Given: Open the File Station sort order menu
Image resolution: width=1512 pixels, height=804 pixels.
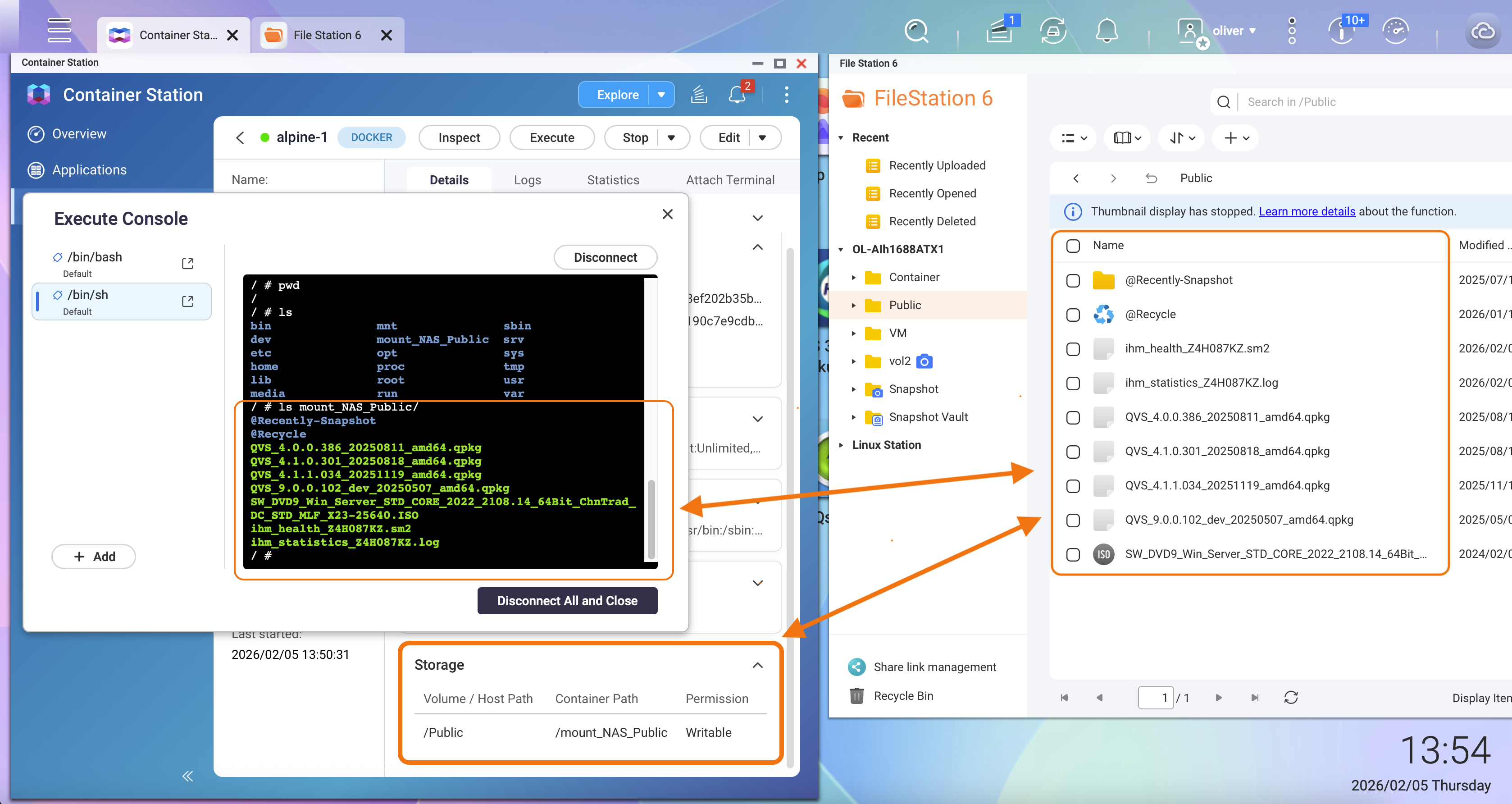Looking at the screenshot, I should 1182,138.
